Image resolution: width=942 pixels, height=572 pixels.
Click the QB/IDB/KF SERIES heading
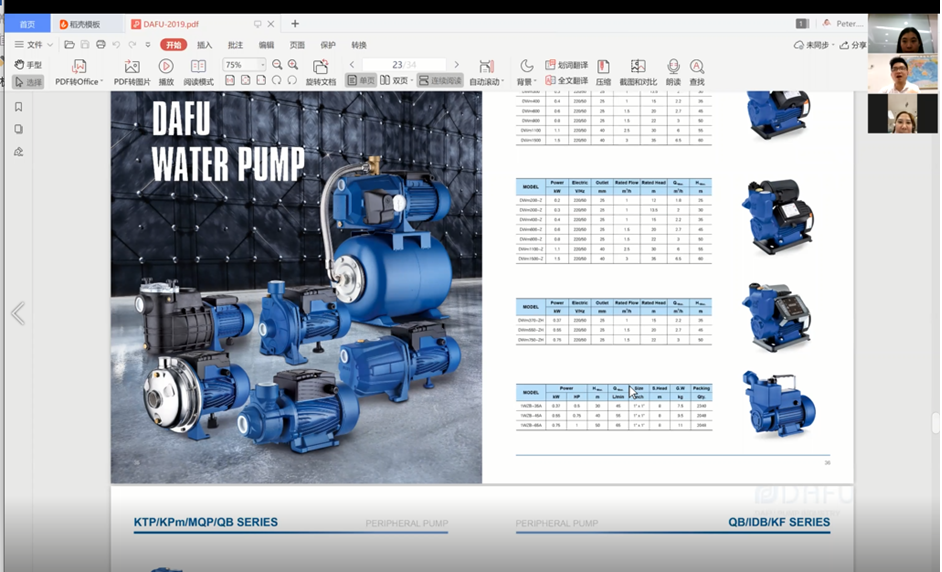pyautogui.click(x=779, y=522)
